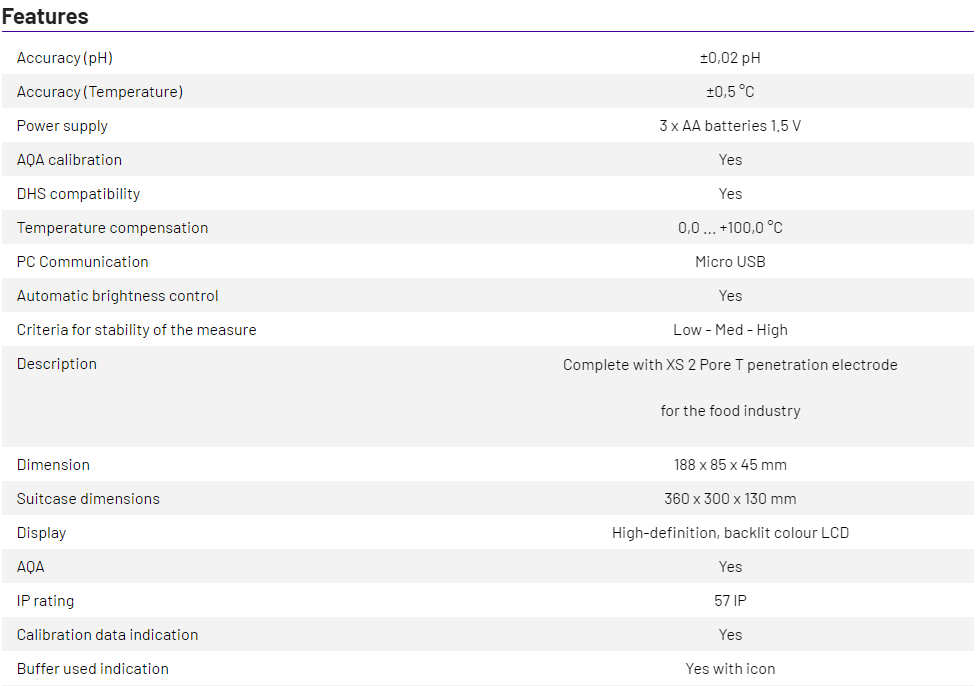Select the 188 x 85 x 45 mm value
Screen dimensions: 976x686
point(730,465)
